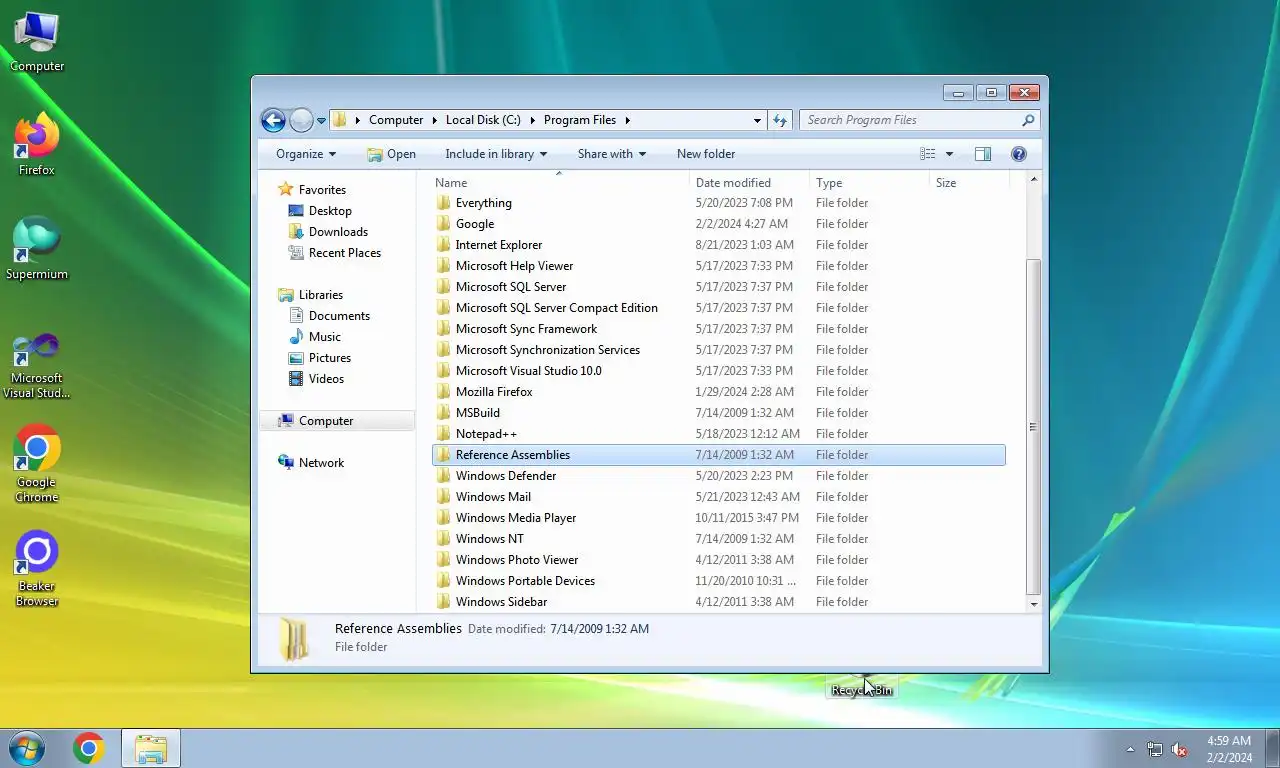Select the Microsoft Help Viewer folder icon
This screenshot has height=768, width=1280.
pos(444,266)
